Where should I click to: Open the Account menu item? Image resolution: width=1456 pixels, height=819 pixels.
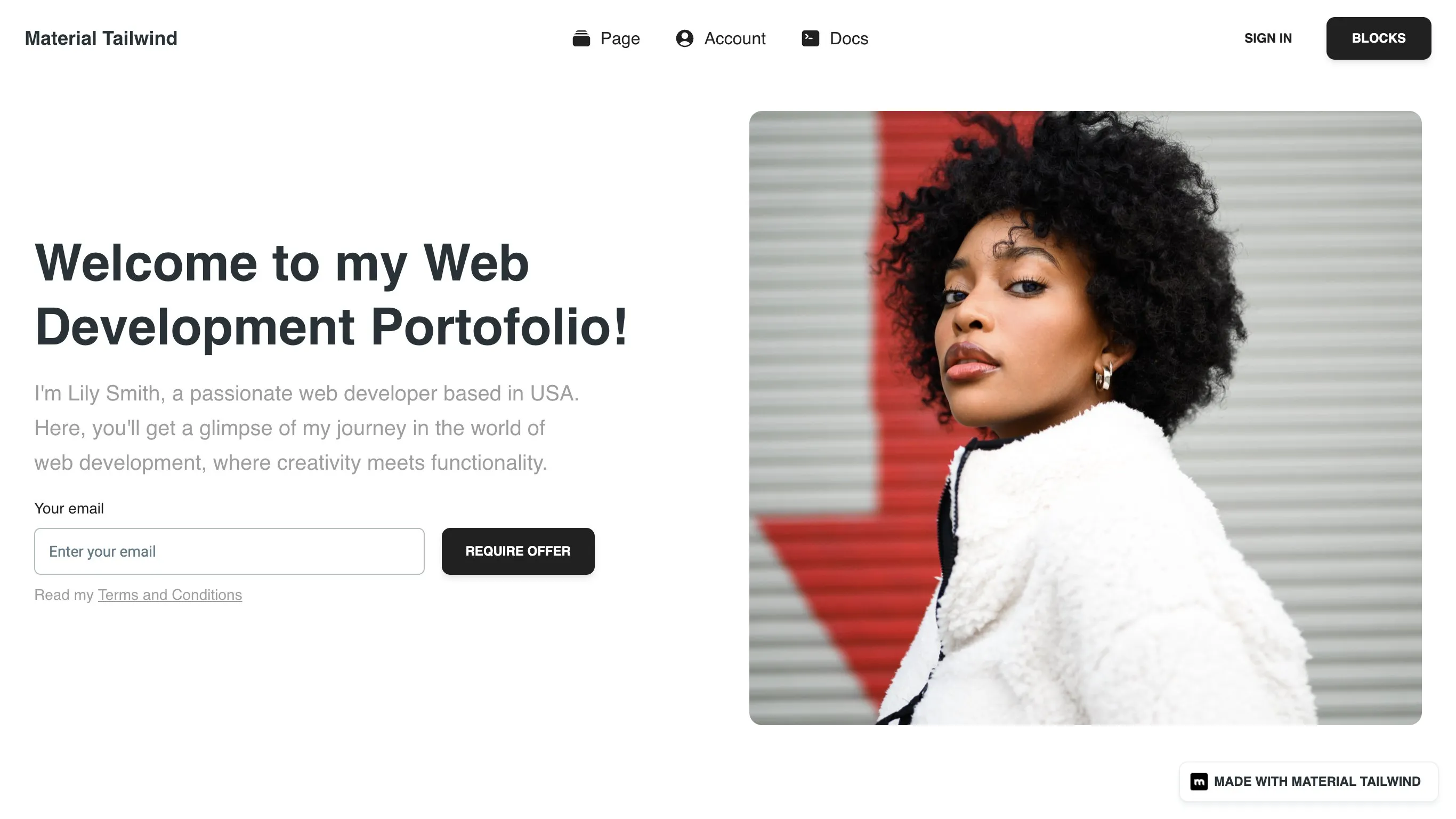[720, 38]
